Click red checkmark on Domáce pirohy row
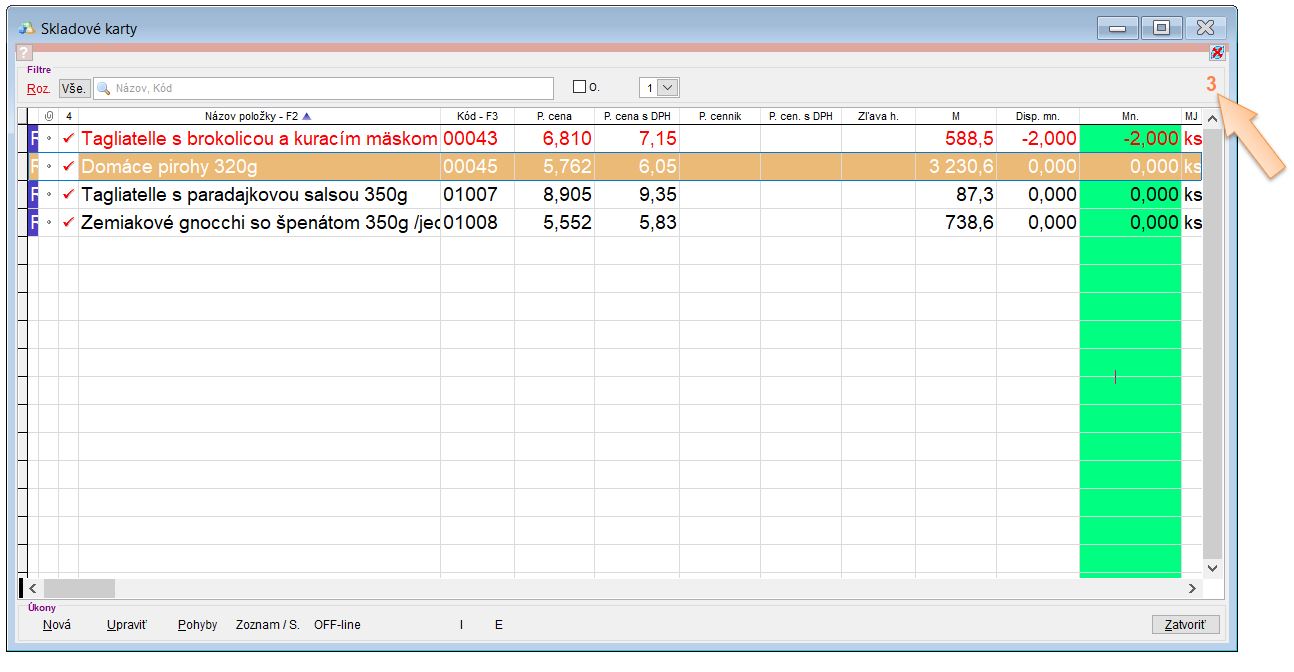This screenshot has width=1294, height=672. click(x=68, y=166)
